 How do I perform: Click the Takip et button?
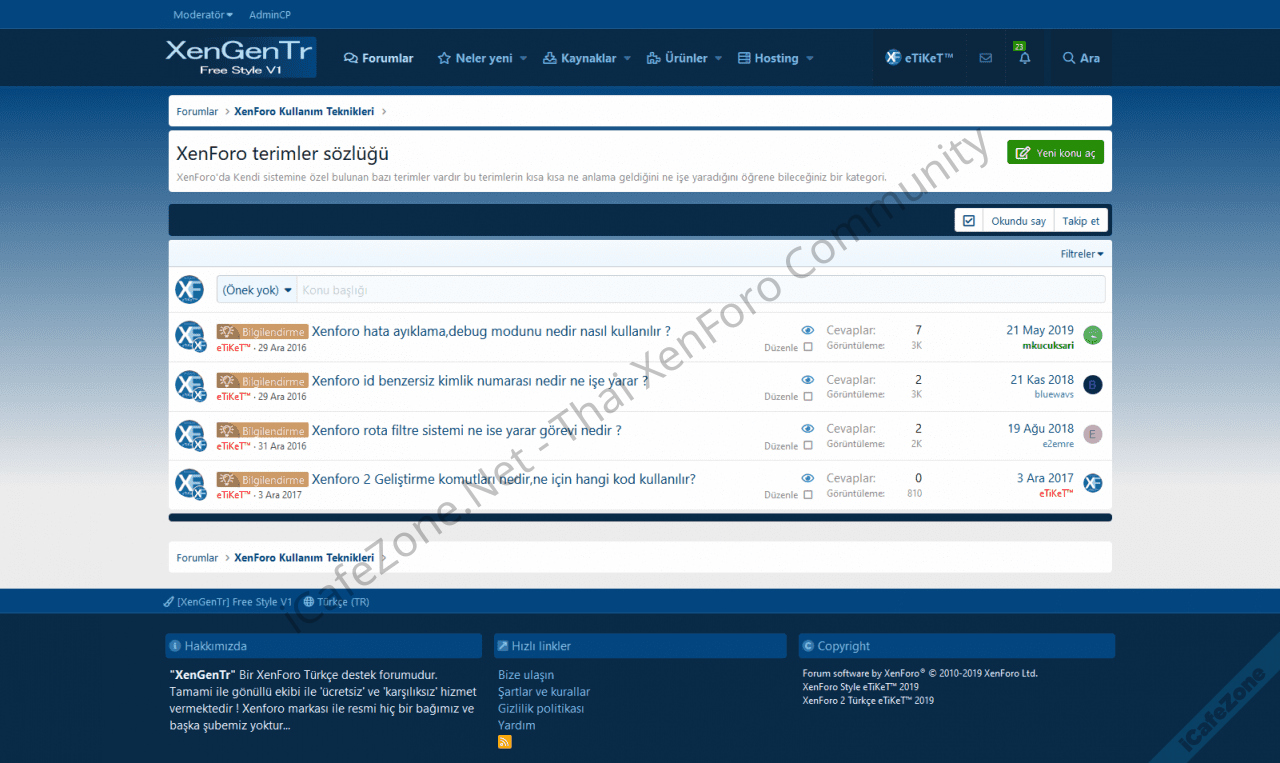[1080, 221]
